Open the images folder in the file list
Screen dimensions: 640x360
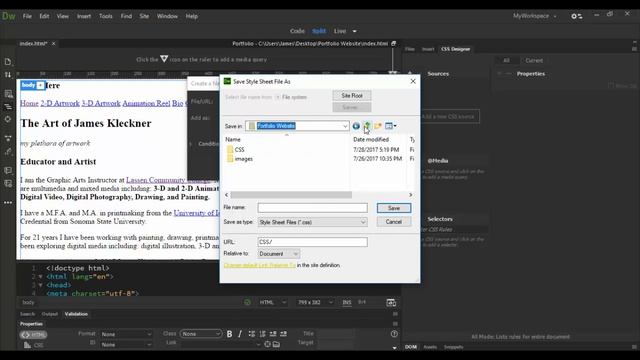coord(240,159)
